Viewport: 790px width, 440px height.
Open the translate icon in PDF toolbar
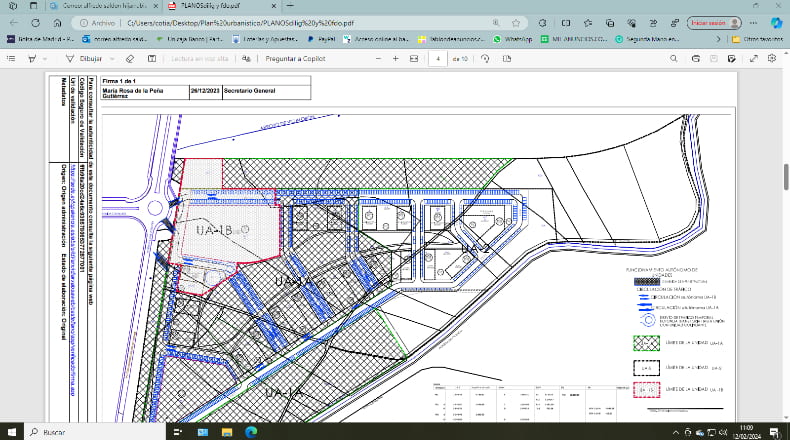tap(246, 59)
